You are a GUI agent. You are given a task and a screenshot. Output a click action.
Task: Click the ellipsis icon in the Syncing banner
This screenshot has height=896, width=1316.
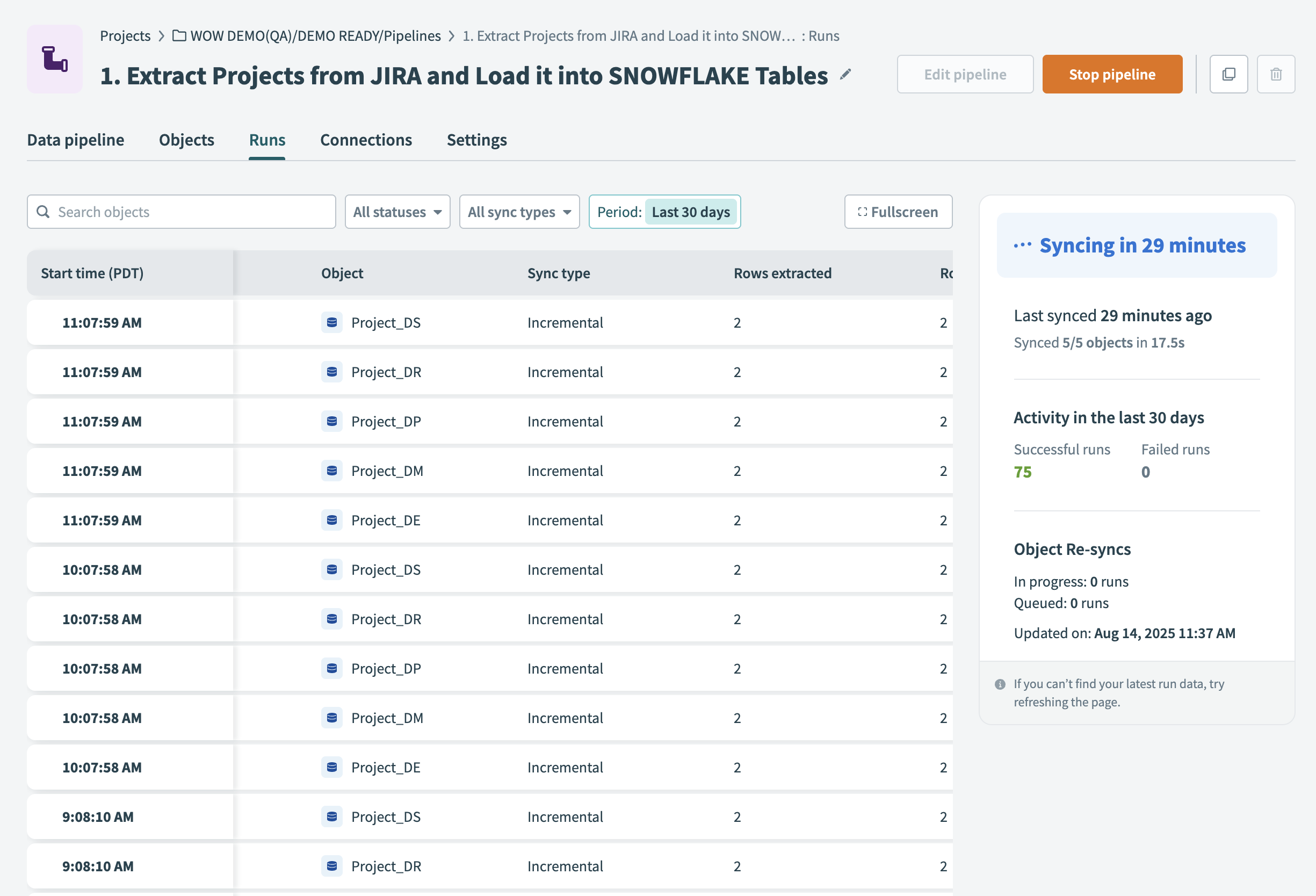[x=1023, y=244]
